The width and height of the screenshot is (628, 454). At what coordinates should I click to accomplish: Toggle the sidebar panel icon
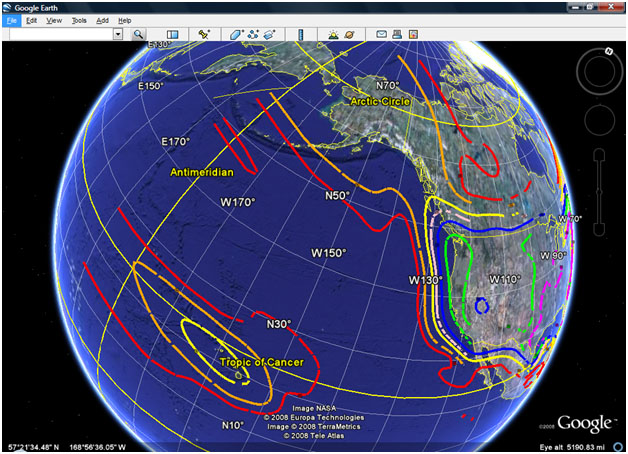coord(172,35)
